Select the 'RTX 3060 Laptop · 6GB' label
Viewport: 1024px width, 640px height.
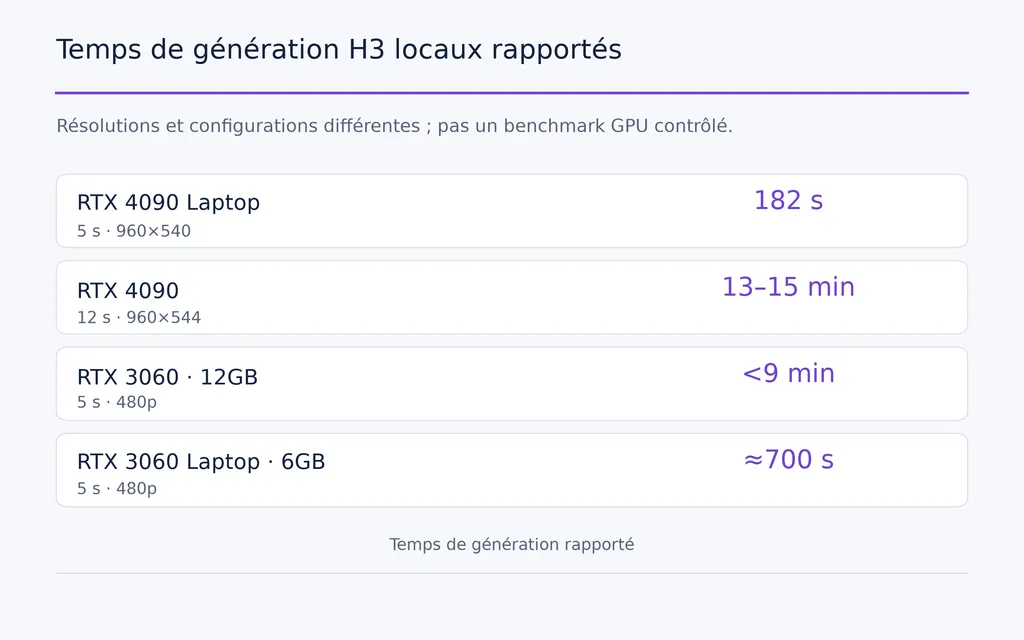click(201, 462)
